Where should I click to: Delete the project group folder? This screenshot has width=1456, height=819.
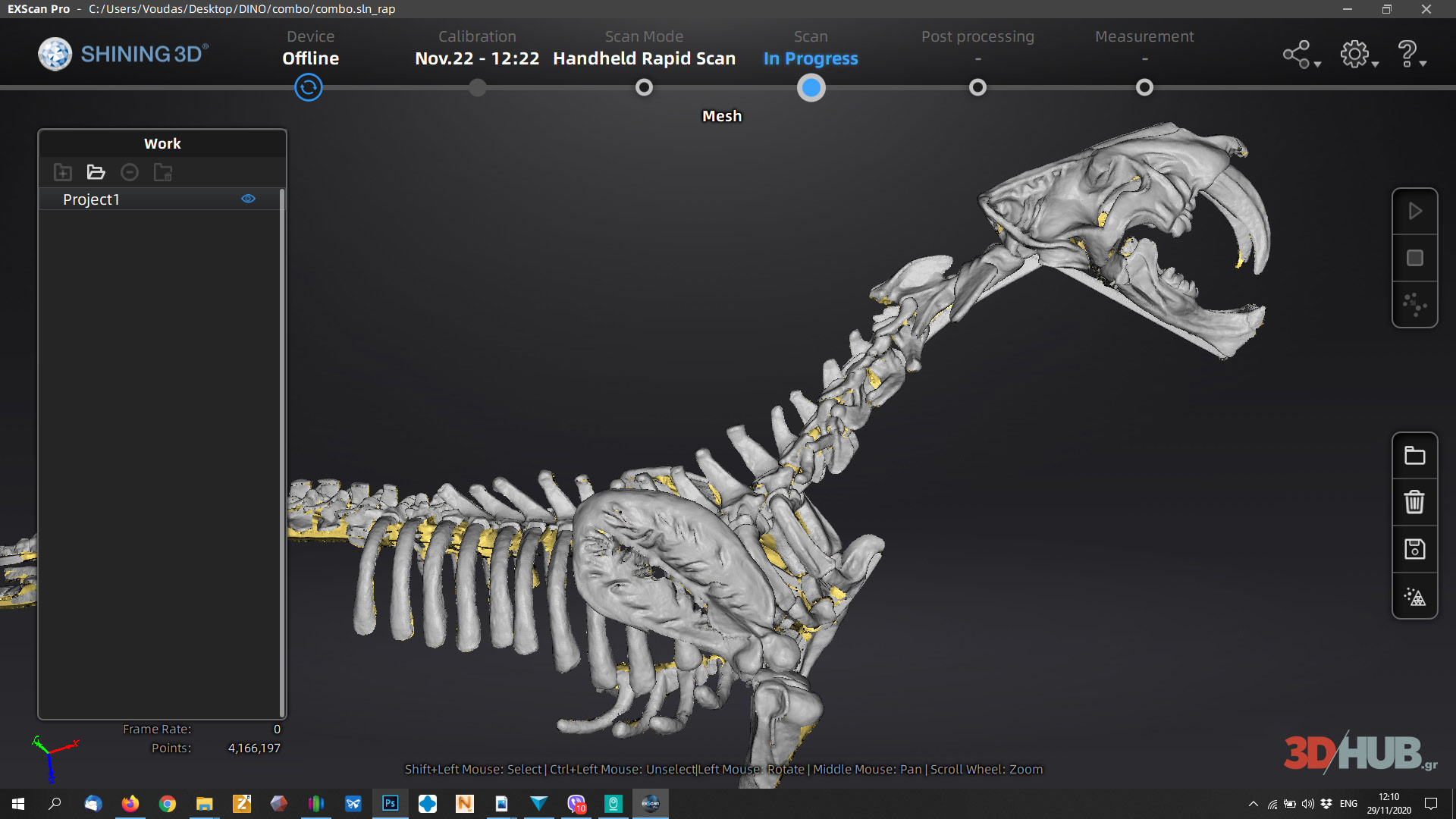coord(162,172)
